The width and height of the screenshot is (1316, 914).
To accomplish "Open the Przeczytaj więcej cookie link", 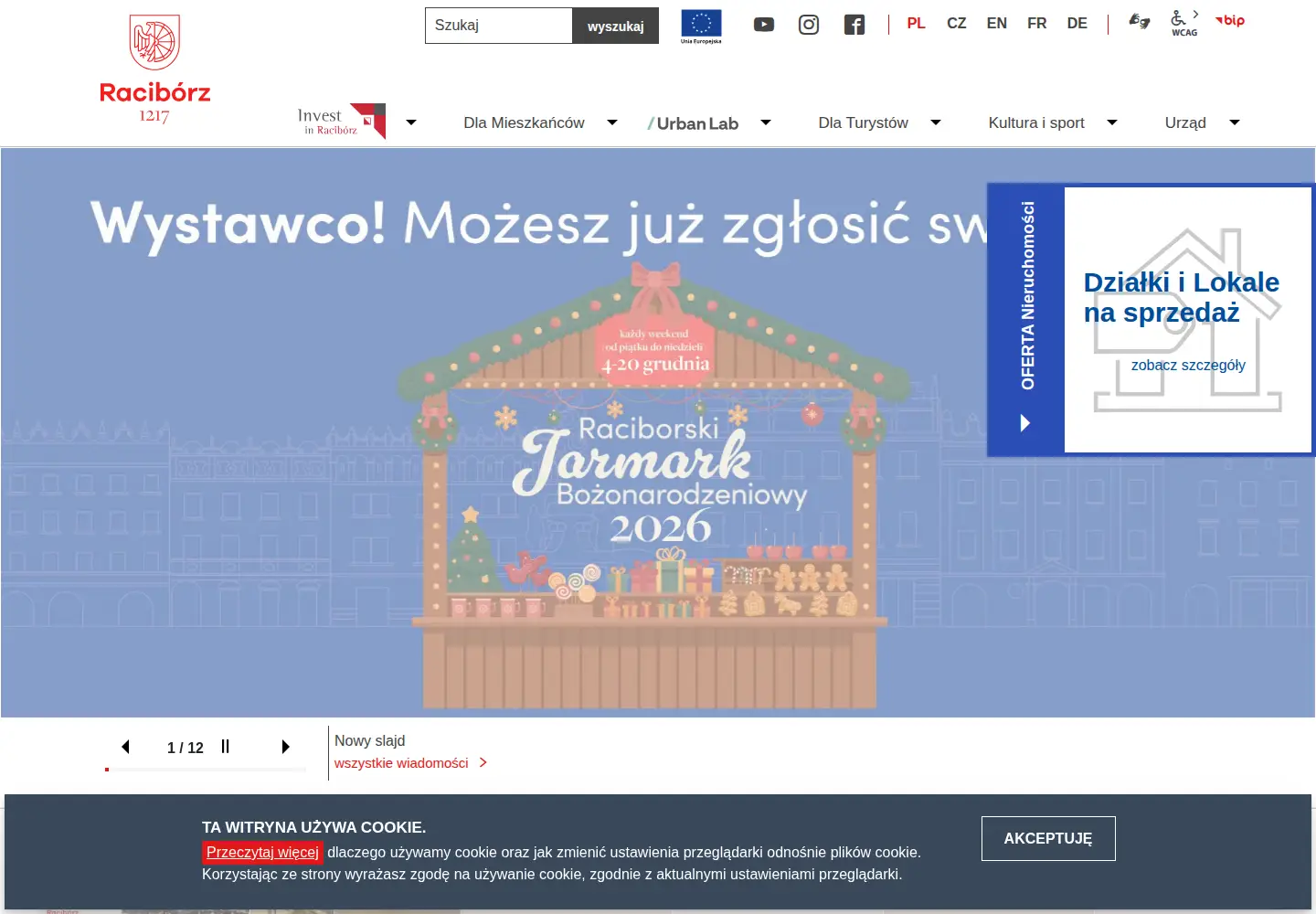I will click(x=262, y=852).
